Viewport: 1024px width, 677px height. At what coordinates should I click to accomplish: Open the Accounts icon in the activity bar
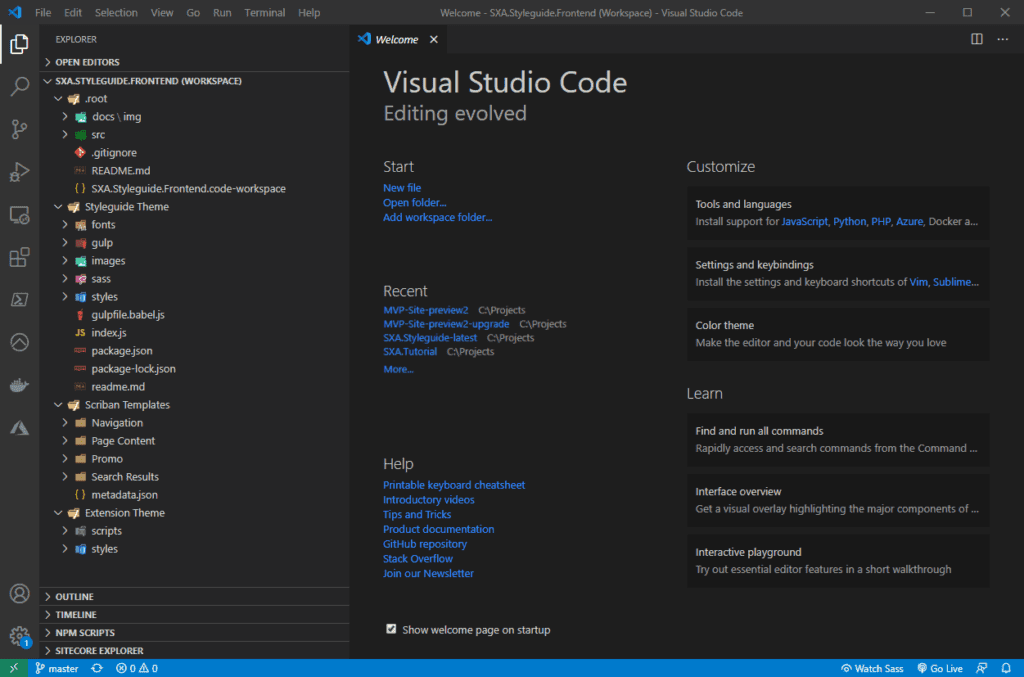pyautogui.click(x=18, y=594)
